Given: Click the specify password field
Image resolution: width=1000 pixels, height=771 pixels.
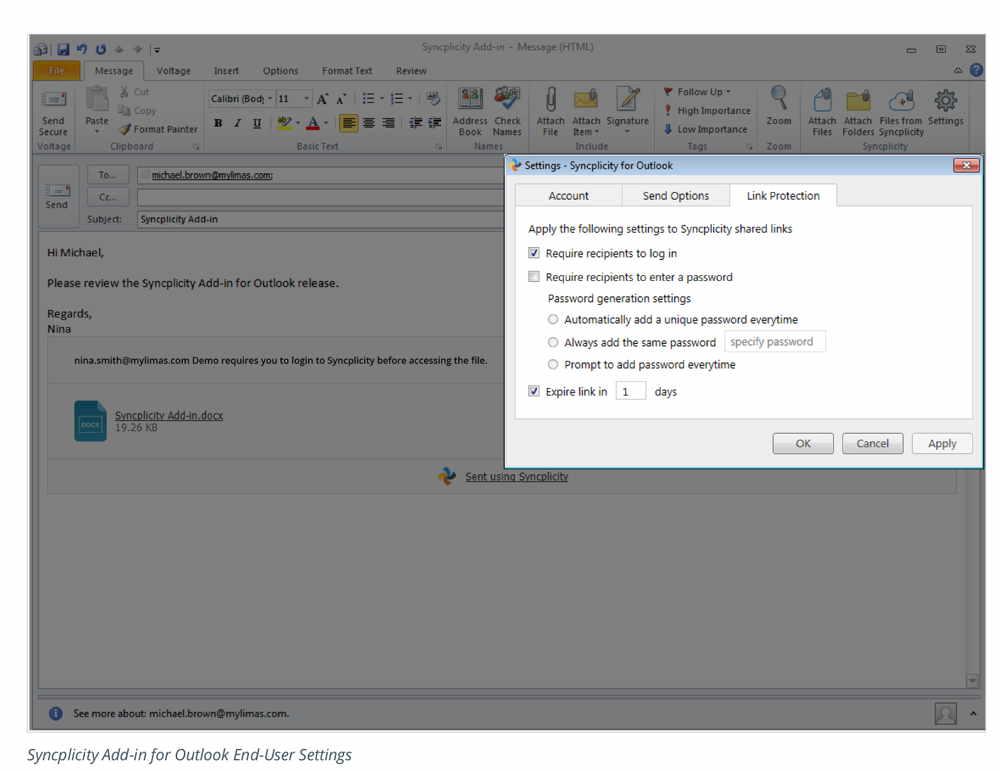Looking at the screenshot, I should pyautogui.click(x=775, y=342).
